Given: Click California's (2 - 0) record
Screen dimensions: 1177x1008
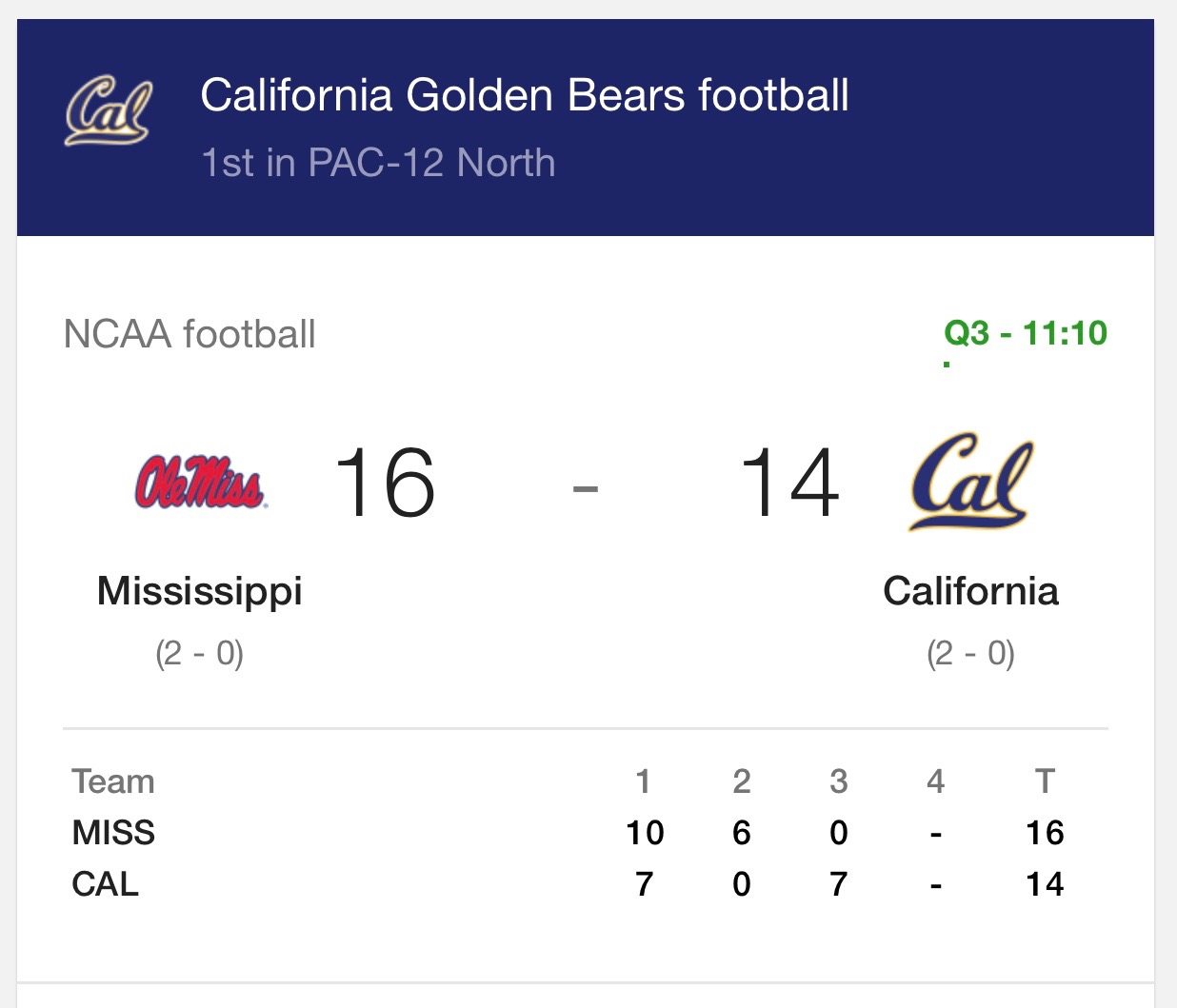Looking at the screenshot, I should point(970,654).
